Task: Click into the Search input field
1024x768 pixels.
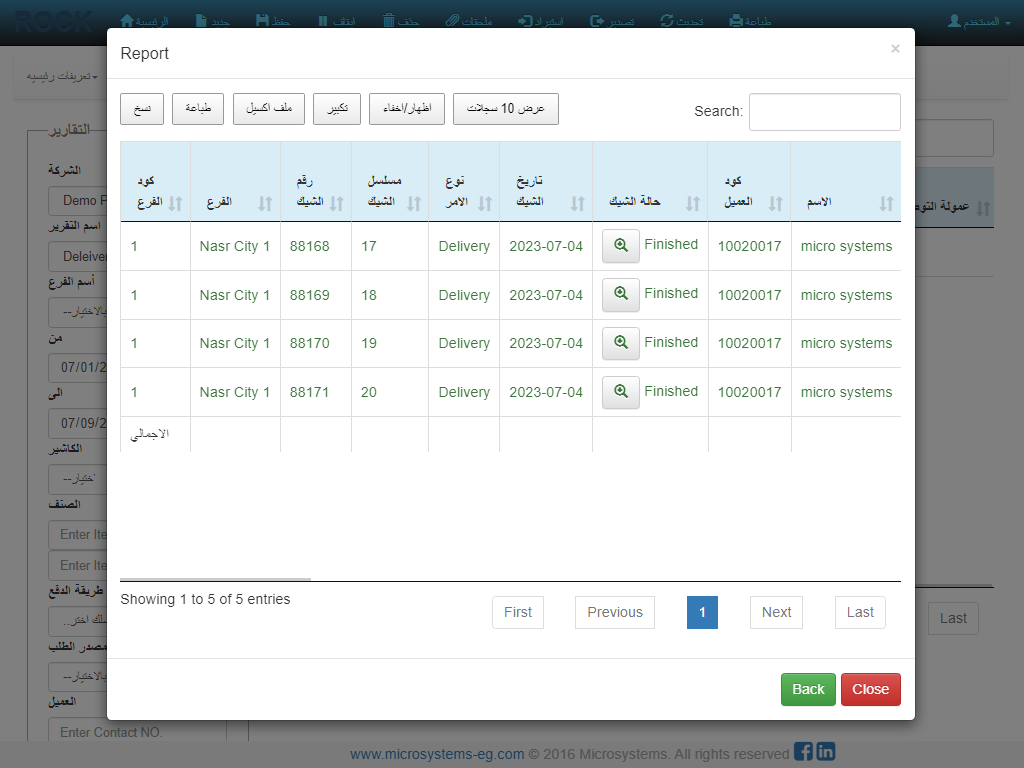Action: pos(824,112)
